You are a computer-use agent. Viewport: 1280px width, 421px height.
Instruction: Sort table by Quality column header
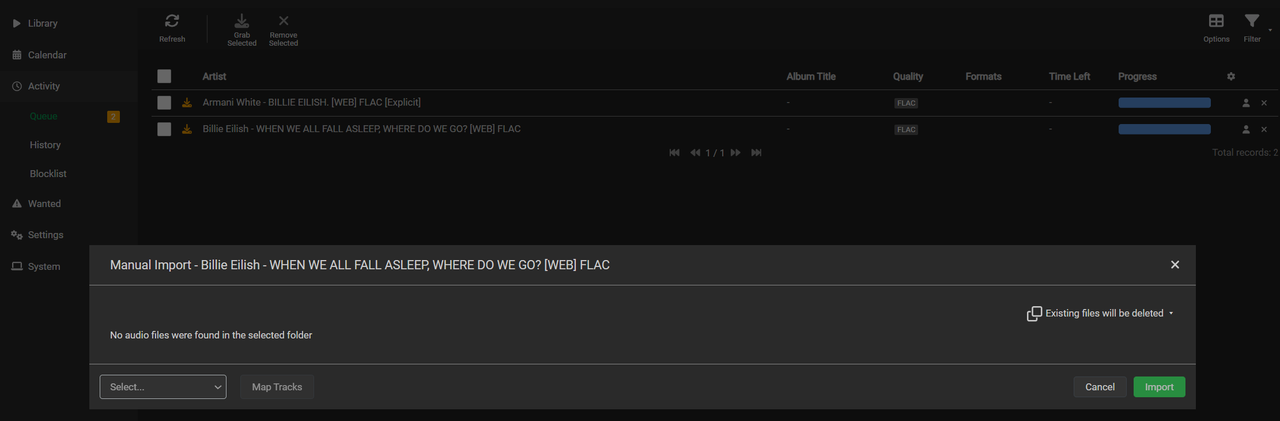pyautogui.click(x=908, y=76)
